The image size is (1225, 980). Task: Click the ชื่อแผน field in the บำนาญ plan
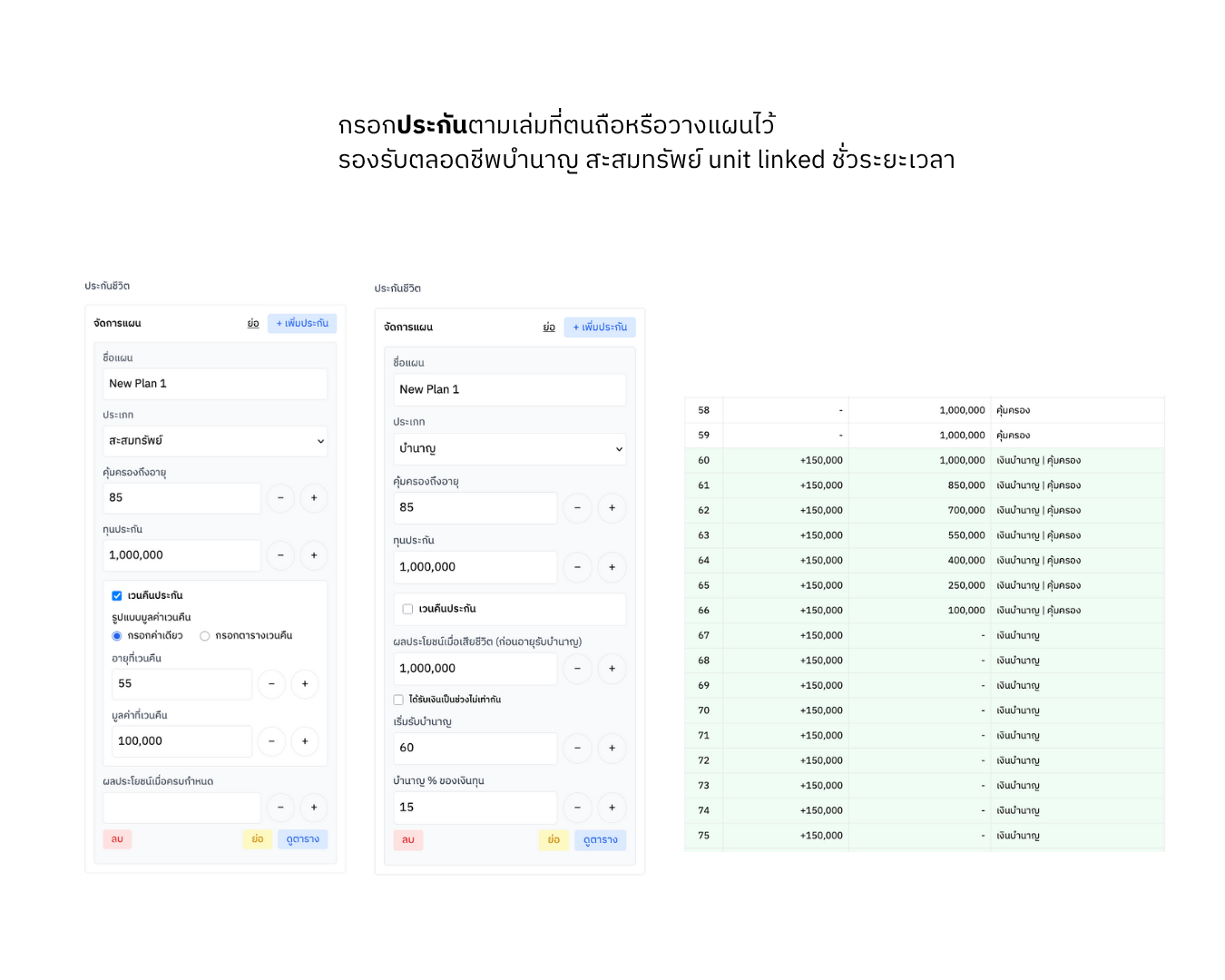tap(510, 390)
